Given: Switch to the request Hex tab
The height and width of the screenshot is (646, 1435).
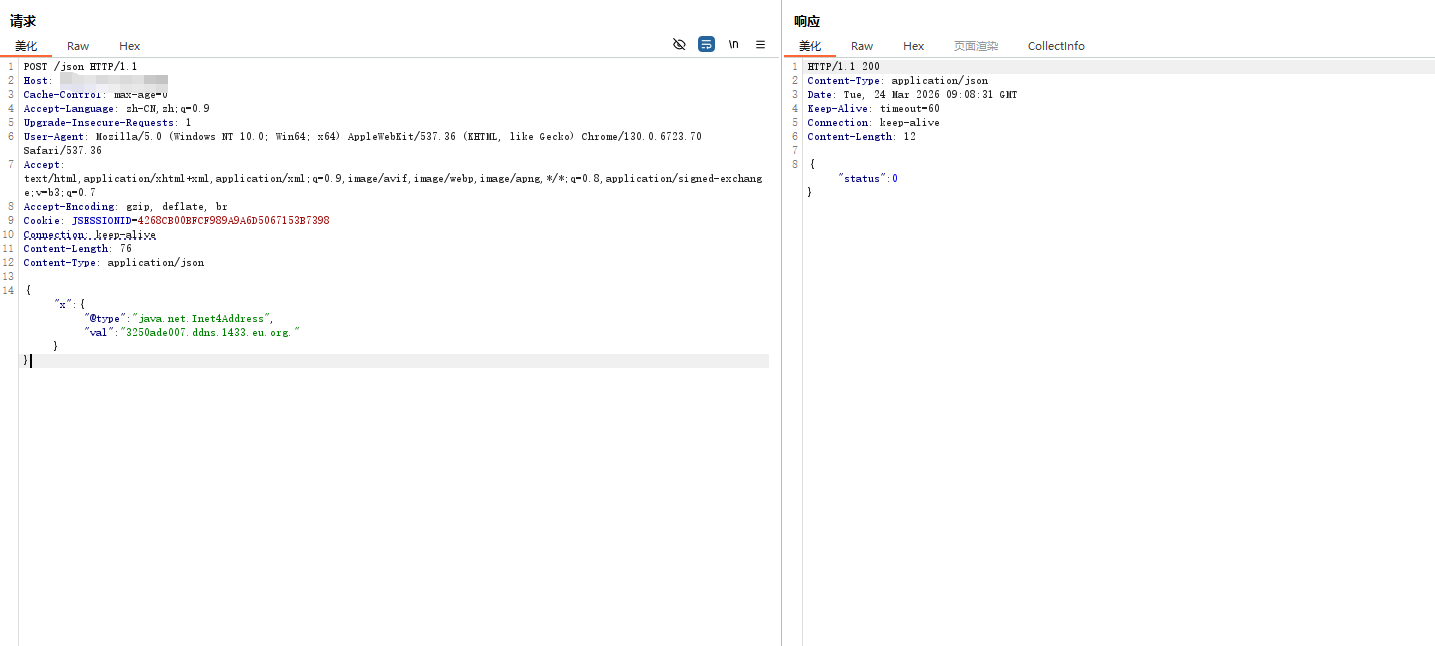Looking at the screenshot, I should [x=129, y=46].
